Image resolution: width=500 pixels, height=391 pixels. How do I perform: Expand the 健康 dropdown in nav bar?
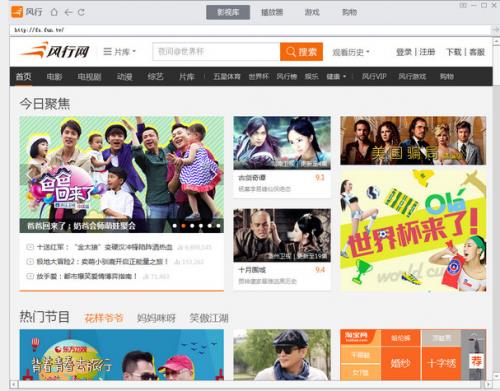(336, 77)
